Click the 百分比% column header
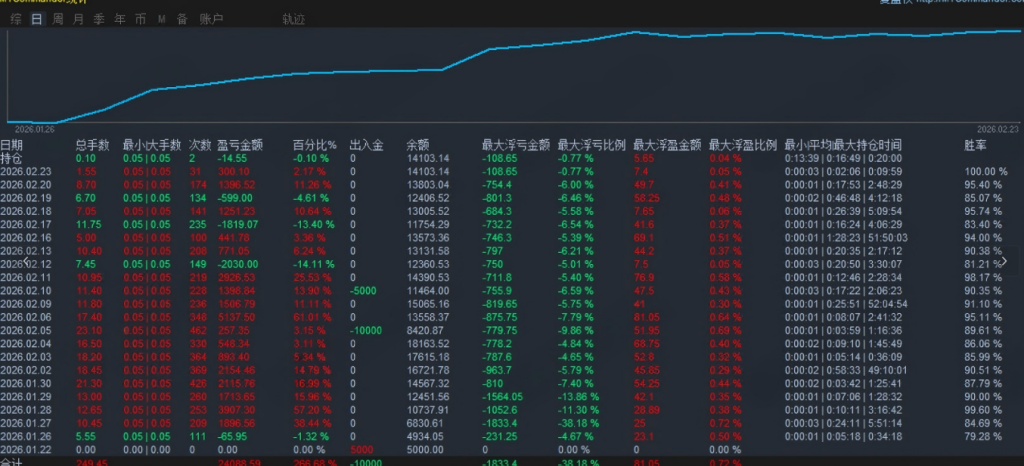This screenshot has height=466, width=1024. (315, 145)
